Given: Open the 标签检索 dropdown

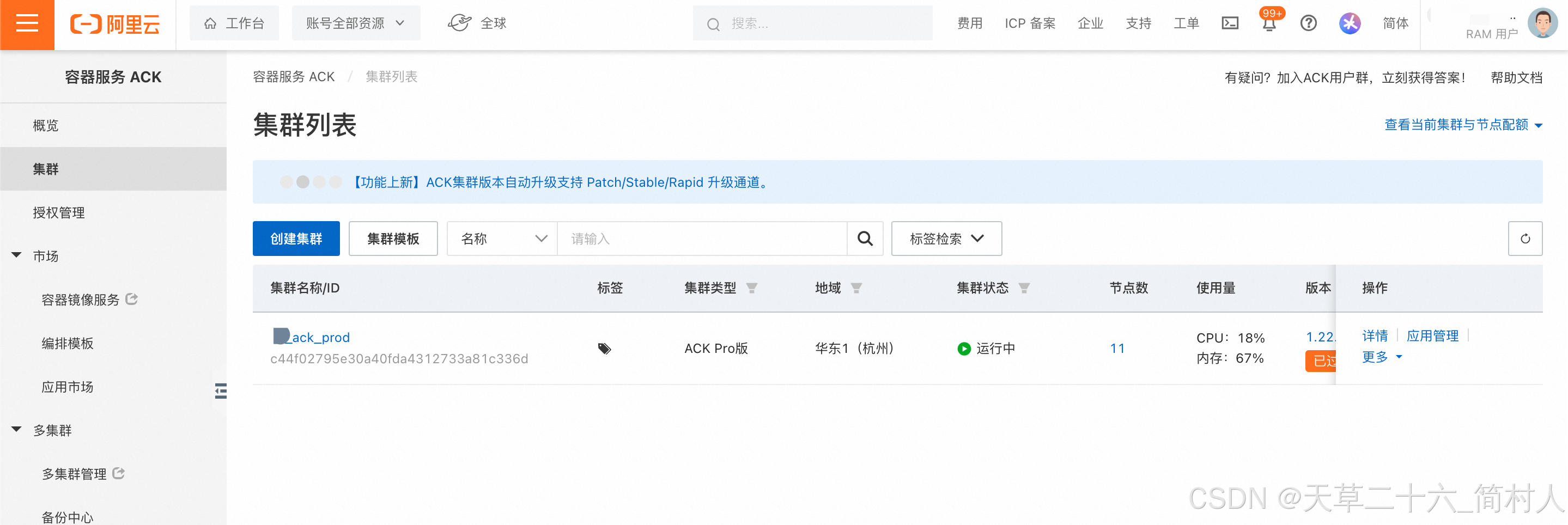Looking at the screenshot, I should pos(946,239).
